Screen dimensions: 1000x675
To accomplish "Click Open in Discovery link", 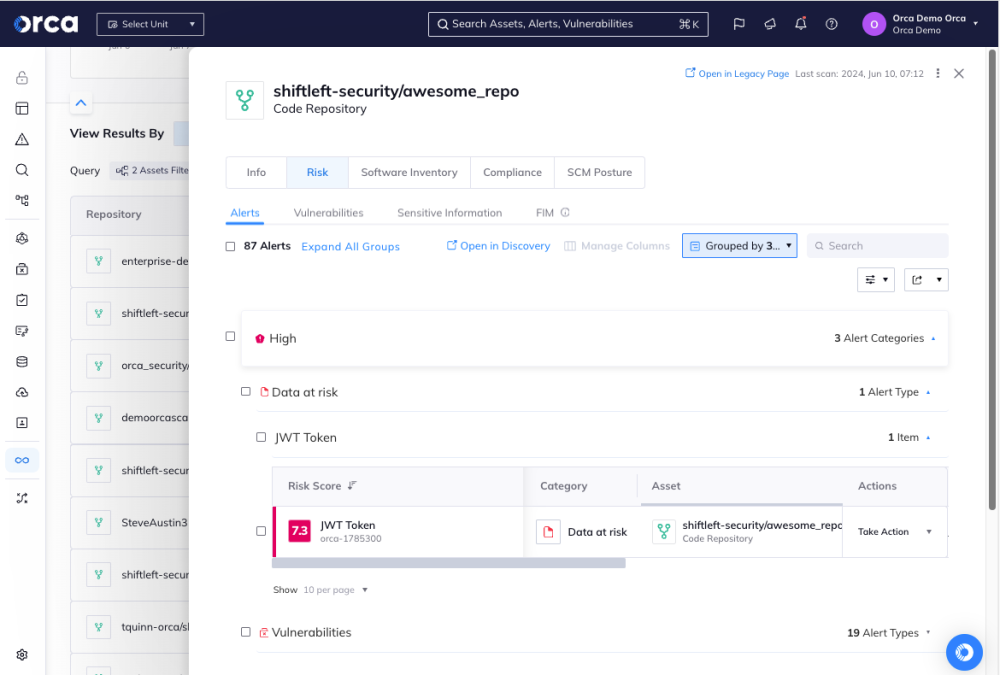I will 498,246.
